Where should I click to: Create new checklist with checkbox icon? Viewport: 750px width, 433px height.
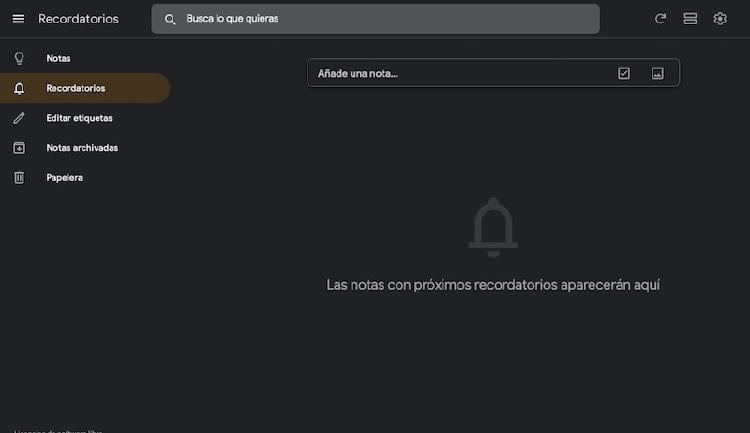tap(624, 73)
